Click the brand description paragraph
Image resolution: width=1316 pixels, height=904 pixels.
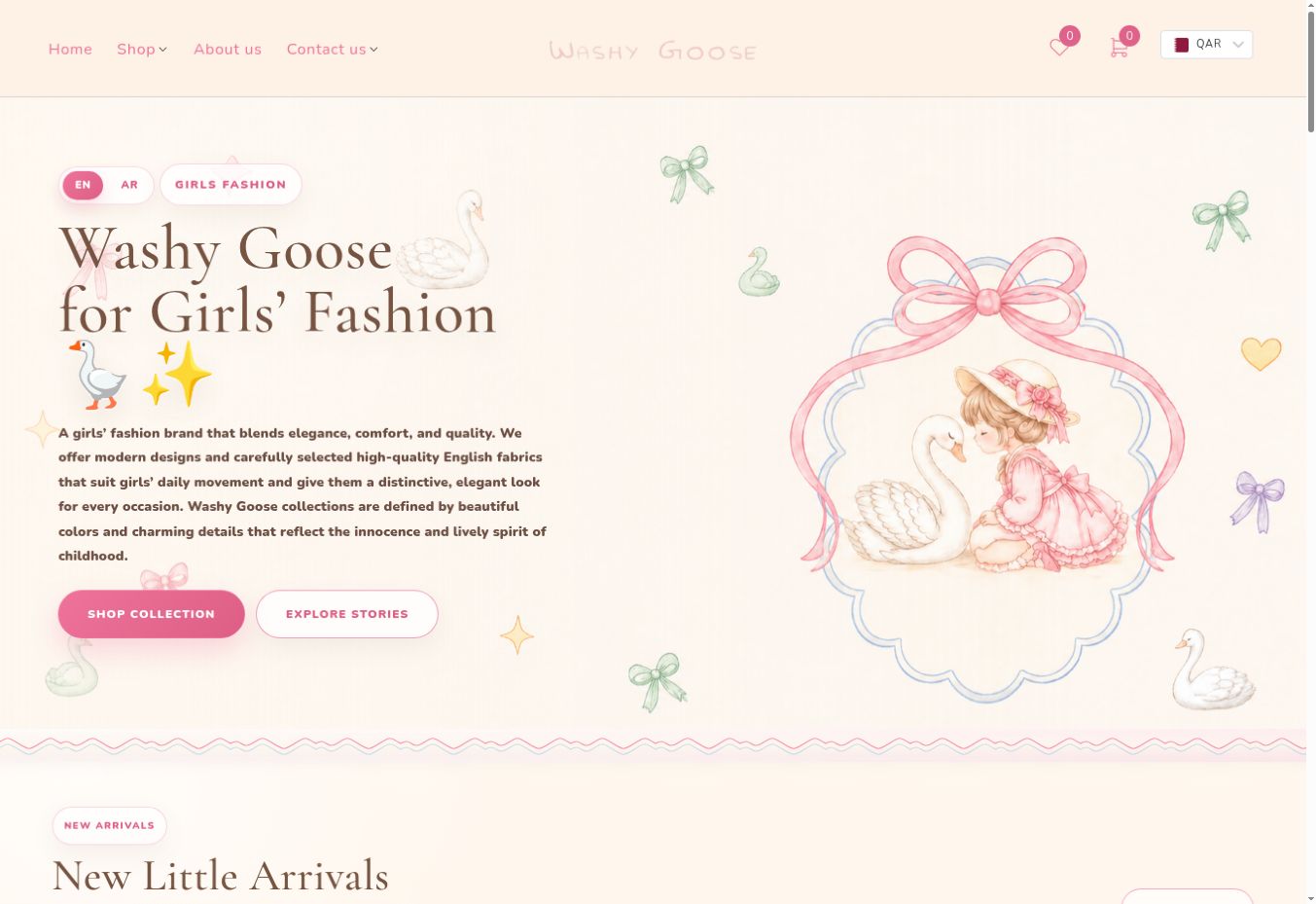302,494
